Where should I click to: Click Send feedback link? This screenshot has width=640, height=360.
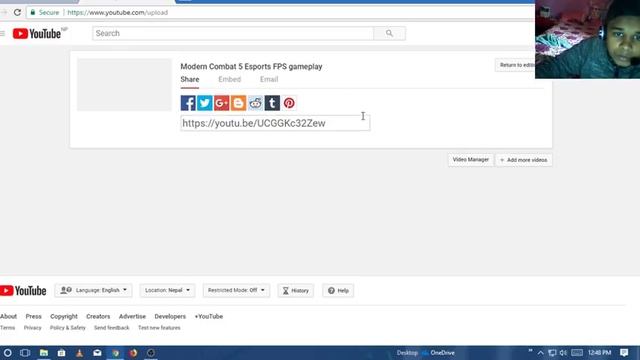click(111, 328)
